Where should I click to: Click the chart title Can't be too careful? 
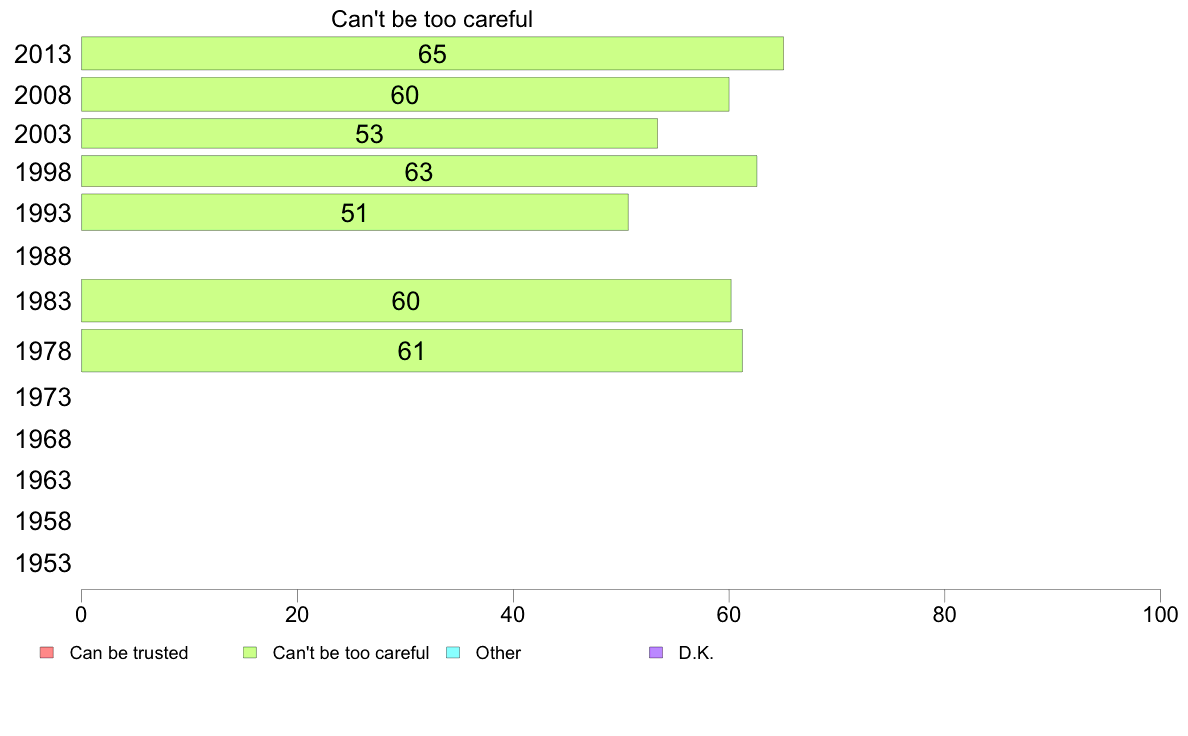[x=432, y=19]
